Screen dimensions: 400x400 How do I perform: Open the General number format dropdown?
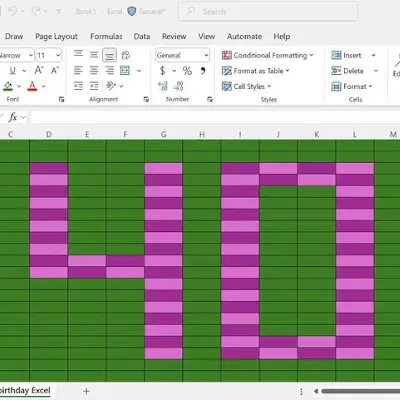(183, 55)
